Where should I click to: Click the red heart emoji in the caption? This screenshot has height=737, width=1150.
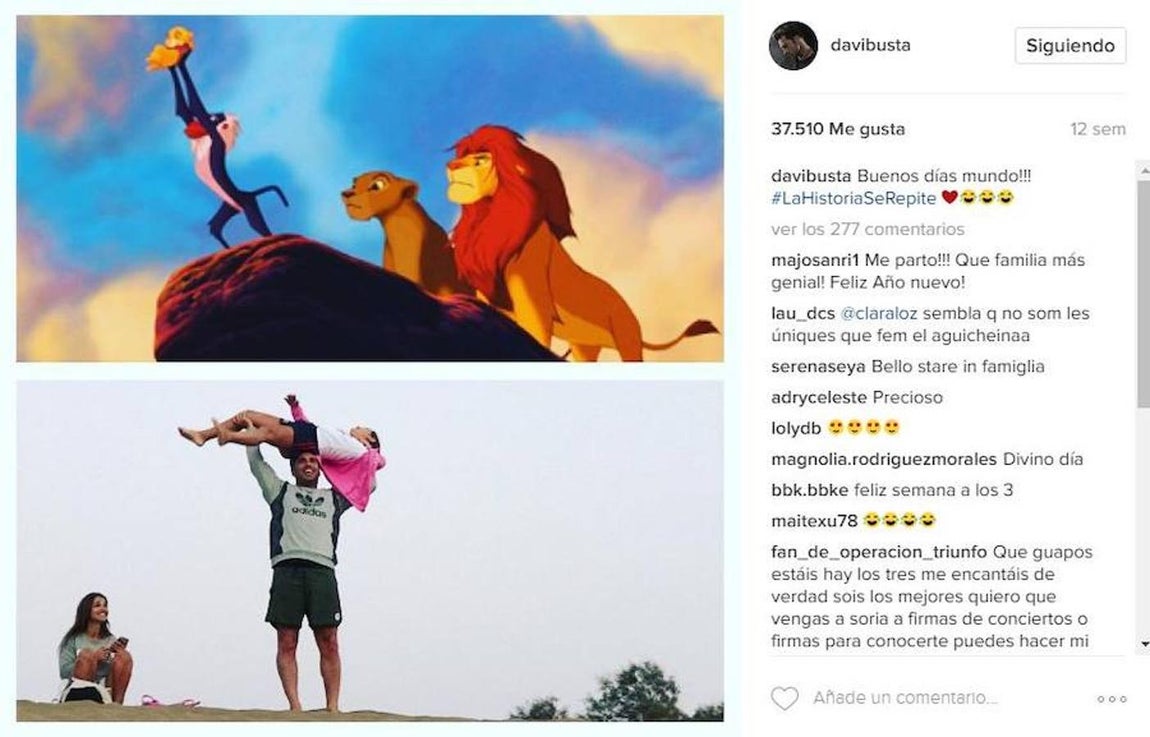[949, 197]
